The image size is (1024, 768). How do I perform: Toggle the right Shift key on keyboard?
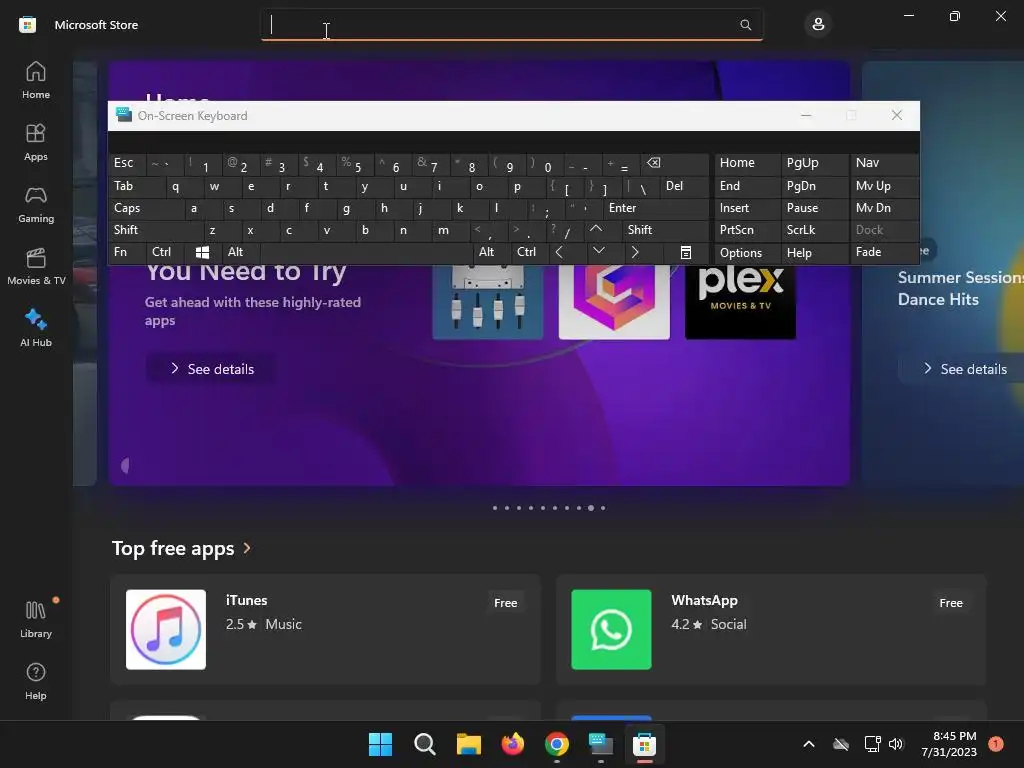[665, 229]
